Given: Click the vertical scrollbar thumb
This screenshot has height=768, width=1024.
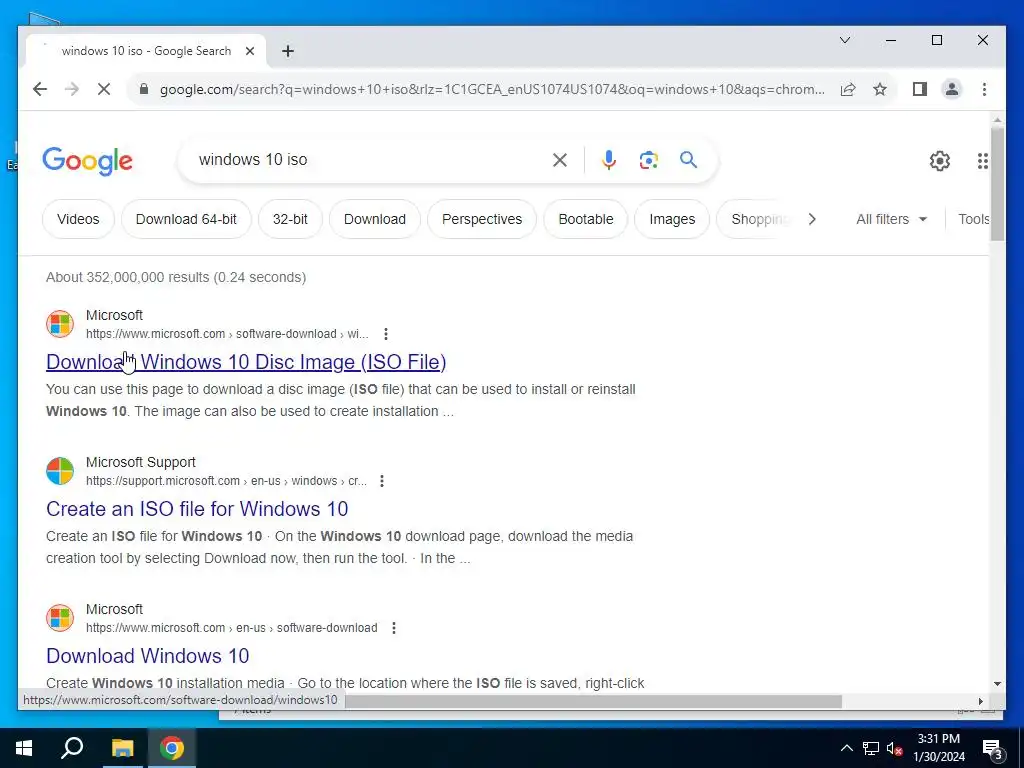Looking at the screenshot, I should 997,185.
